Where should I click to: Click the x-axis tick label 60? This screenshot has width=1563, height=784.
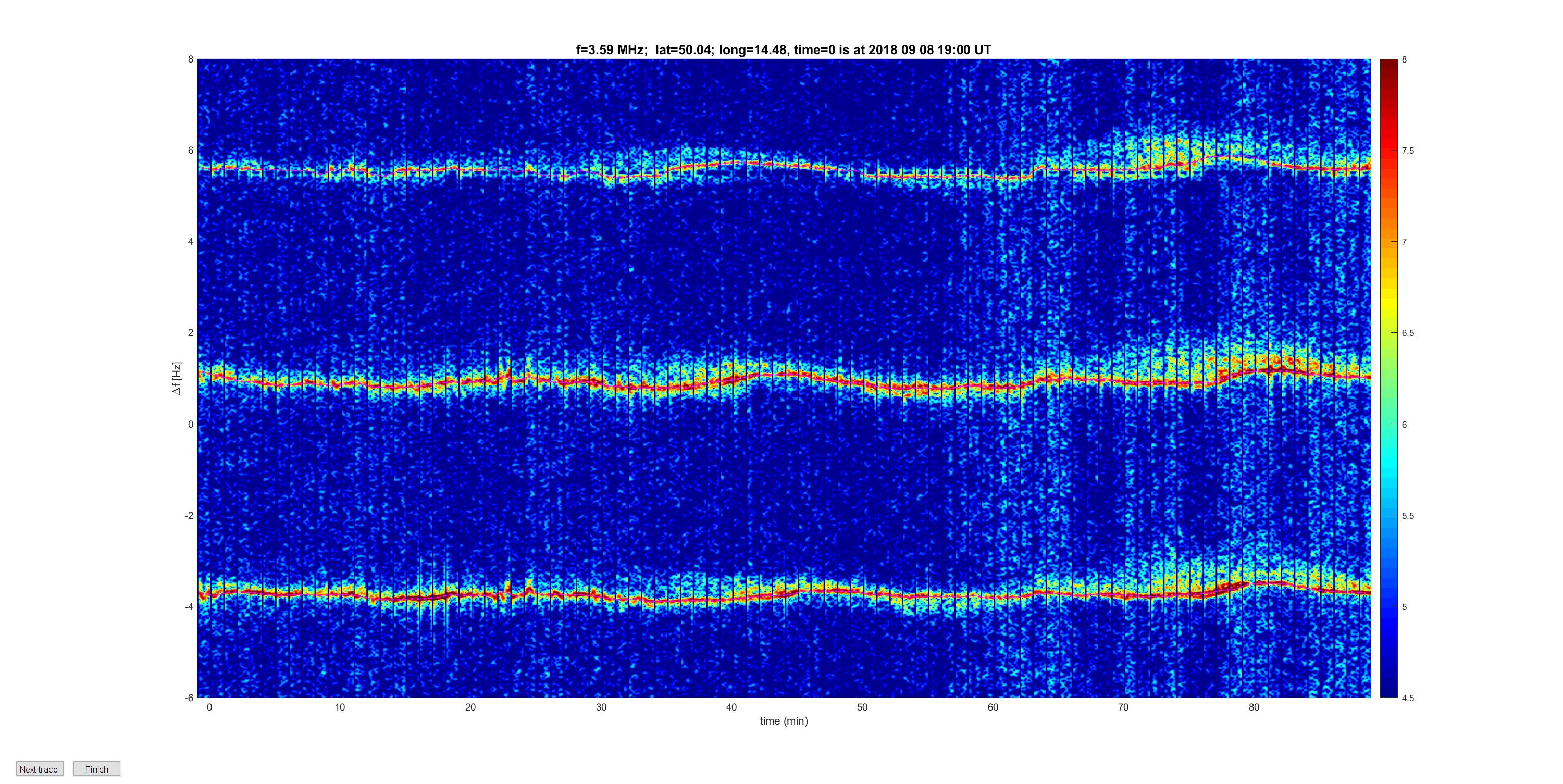tap(993, 707)
